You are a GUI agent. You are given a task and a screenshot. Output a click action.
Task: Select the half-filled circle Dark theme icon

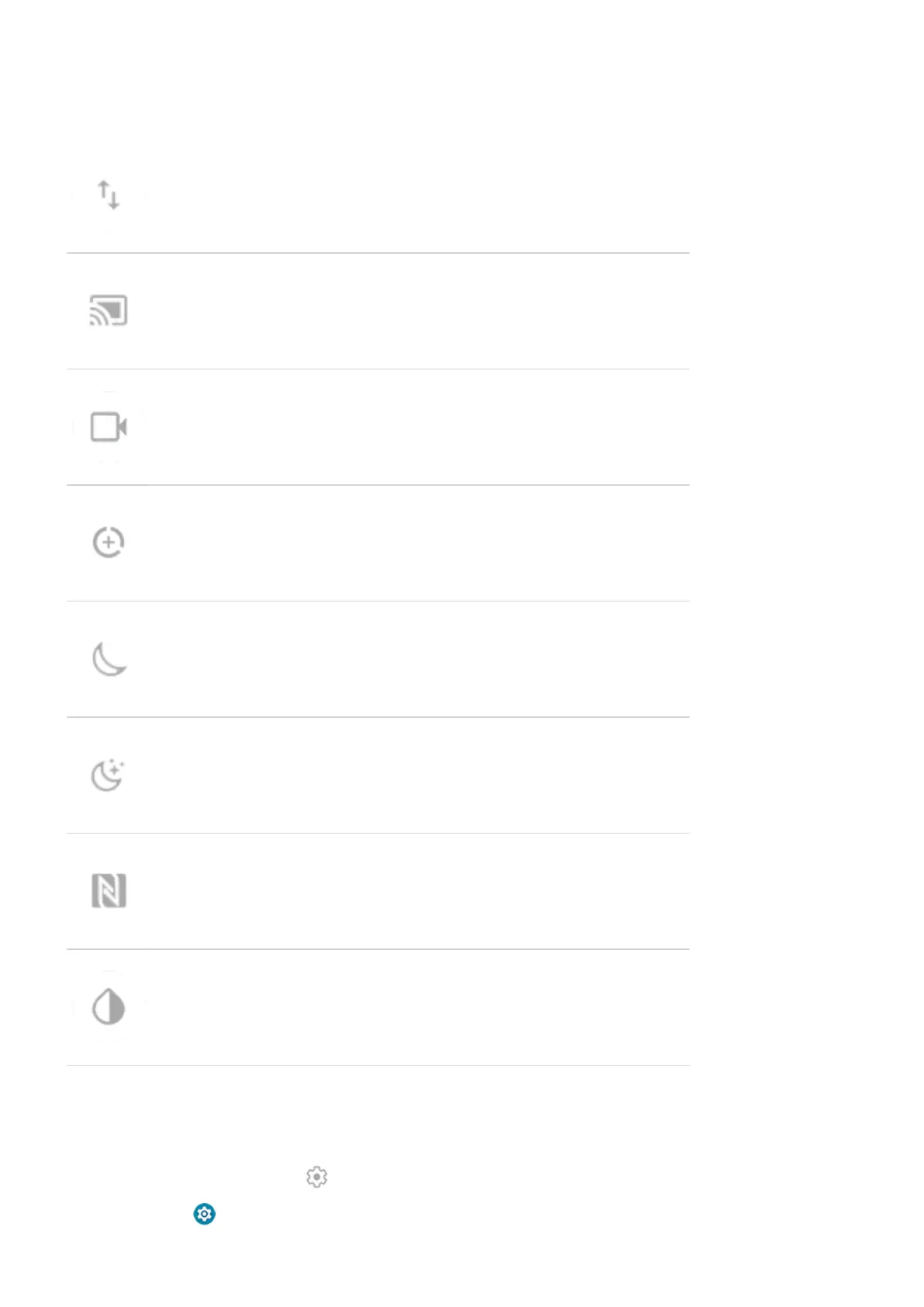pyautogui.click(x=109, y=1007)
